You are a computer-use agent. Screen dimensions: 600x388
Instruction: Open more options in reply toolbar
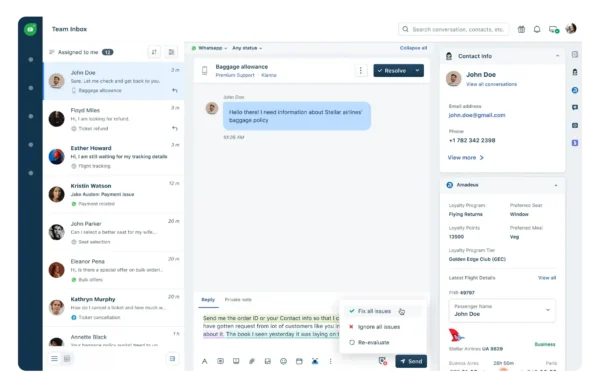(x=331, y=361)
